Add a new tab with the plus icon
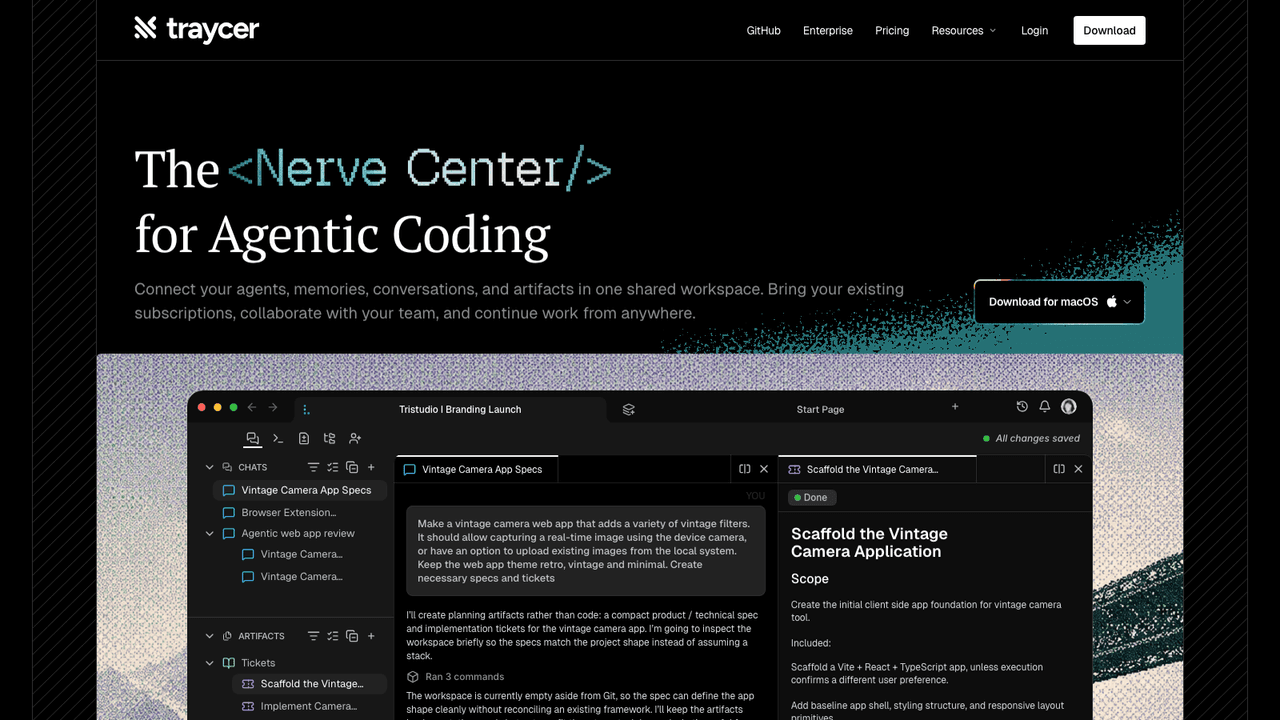 point(955,407)
